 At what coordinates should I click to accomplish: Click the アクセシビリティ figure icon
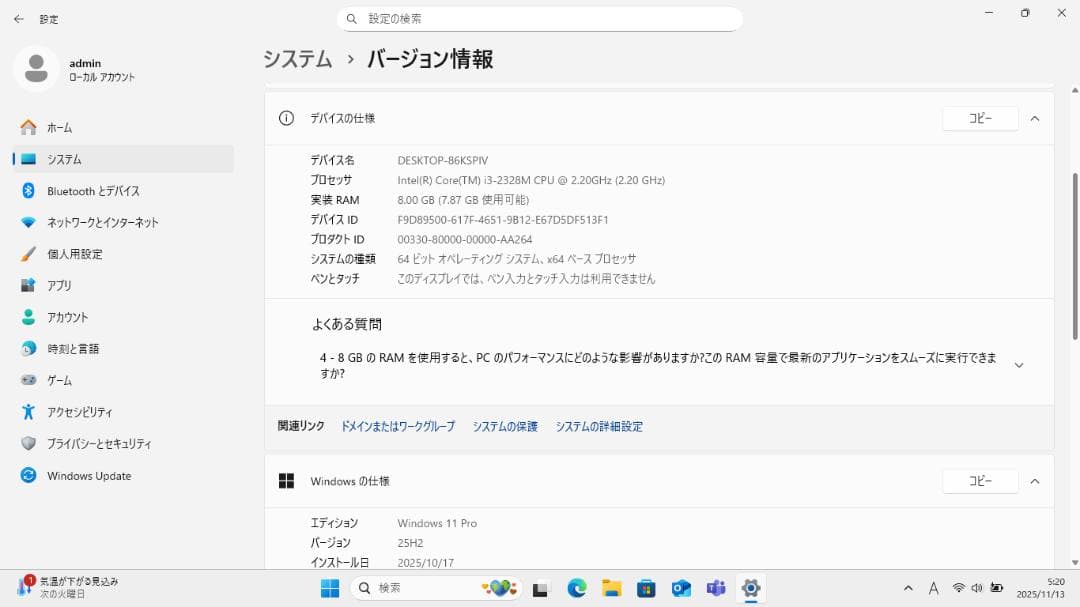point(28,412)
